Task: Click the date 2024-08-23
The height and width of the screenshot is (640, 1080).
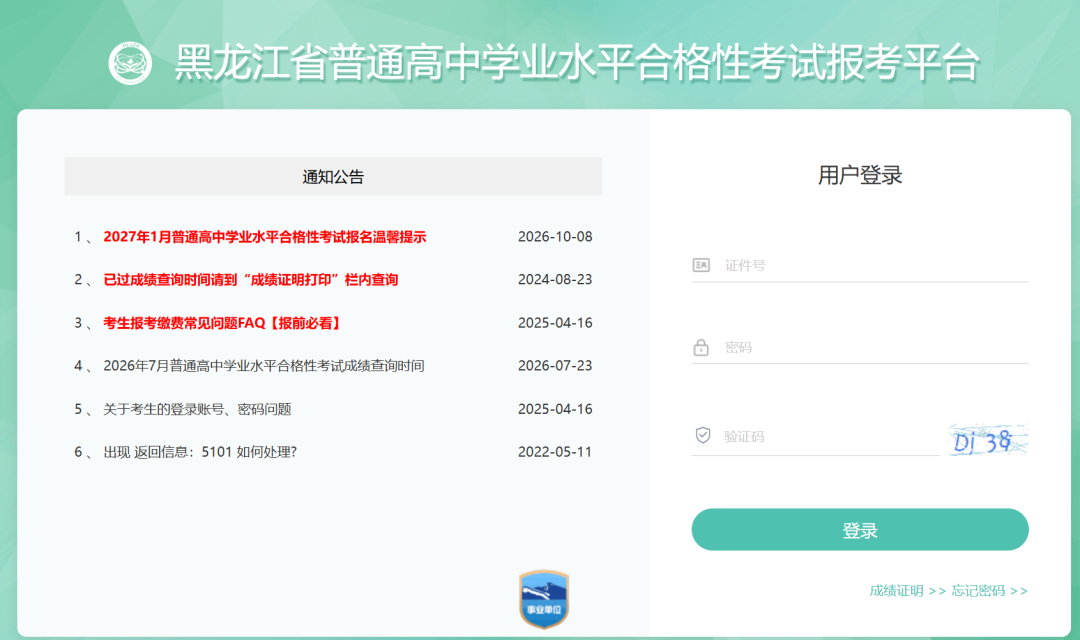Action: coord(555,280)
